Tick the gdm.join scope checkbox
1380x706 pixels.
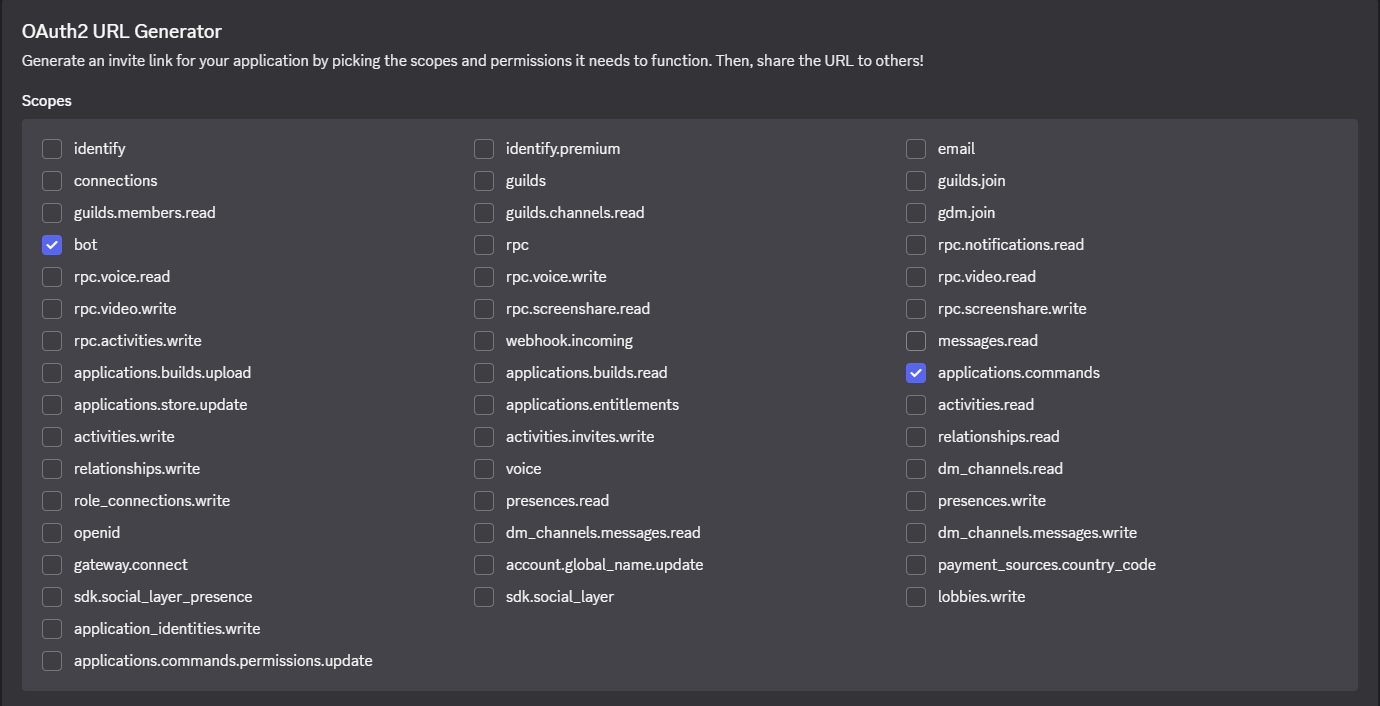pyautogui.click(x=916, y=213)
